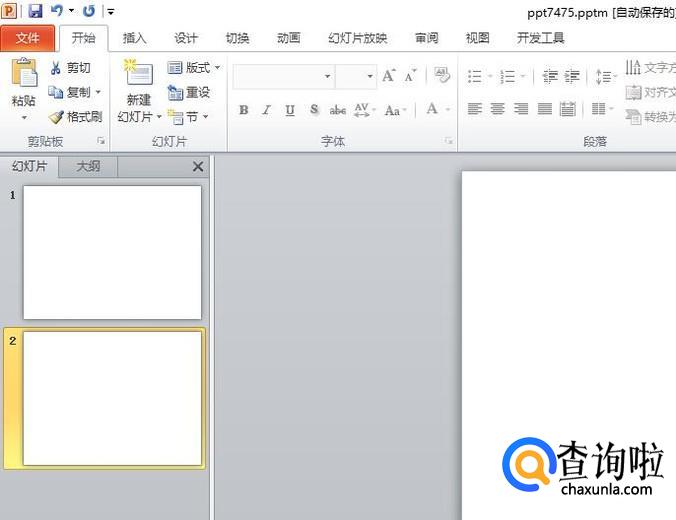Open the font name dropdown
The image size is (676, 520).
click(x=327, y=77)
